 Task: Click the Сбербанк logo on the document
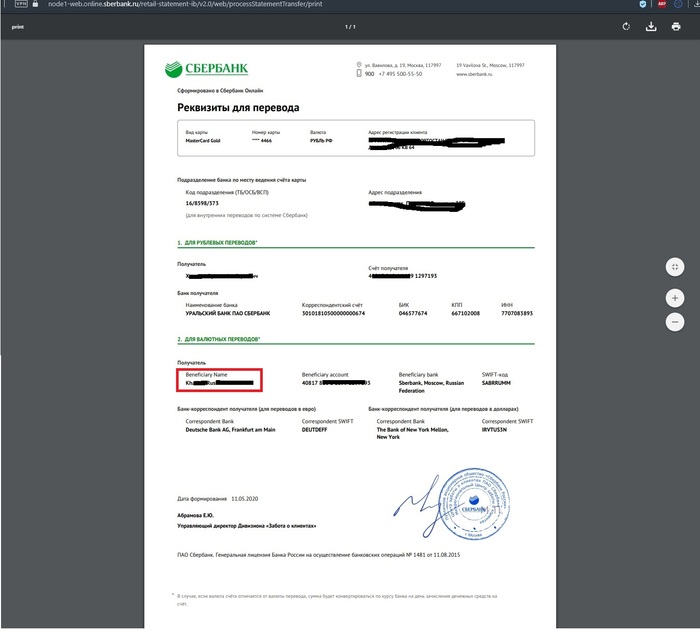[x=206, y=69]
